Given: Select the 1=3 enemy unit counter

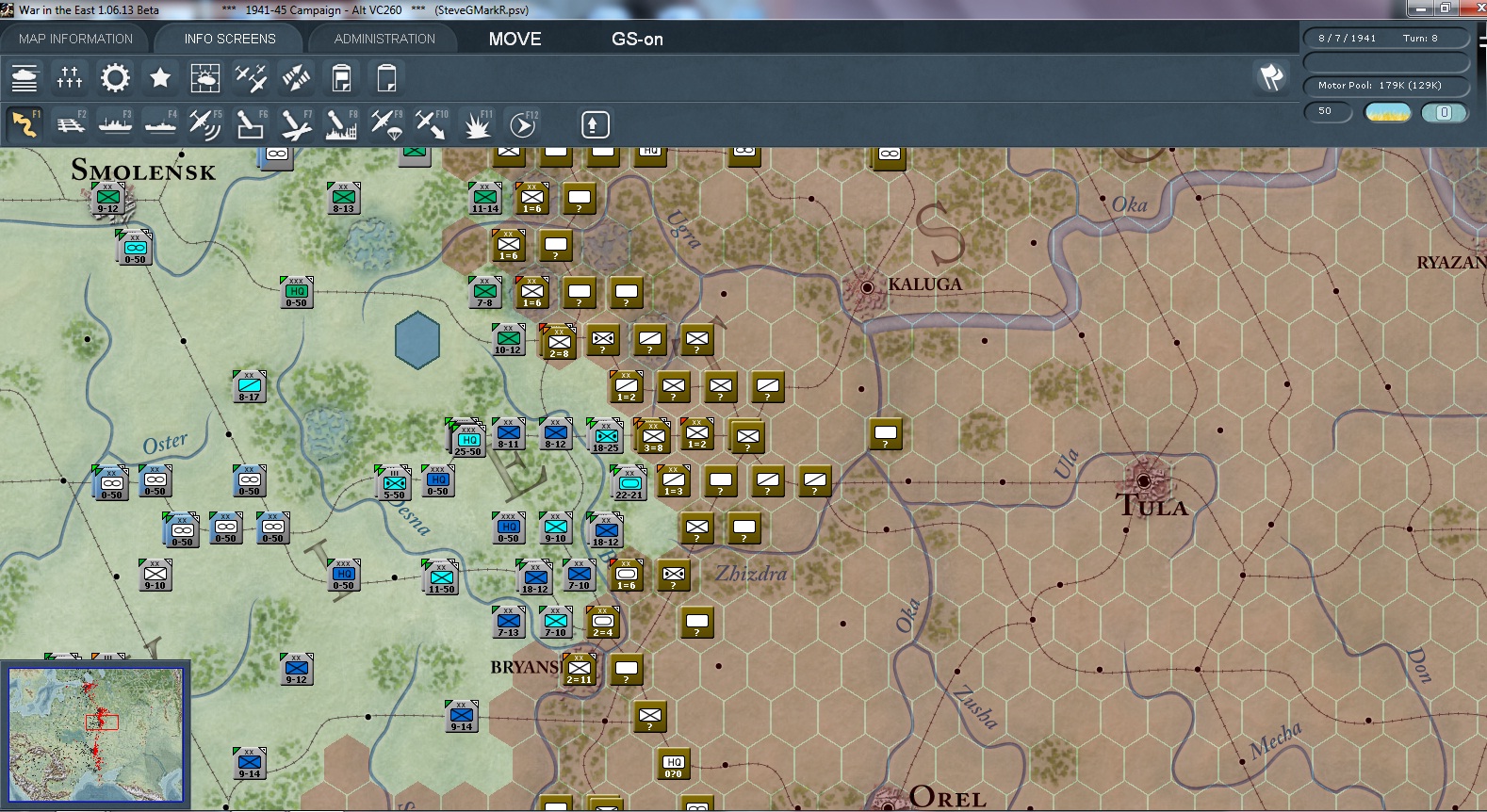Looking at the screenshot, I should point(673,481).
